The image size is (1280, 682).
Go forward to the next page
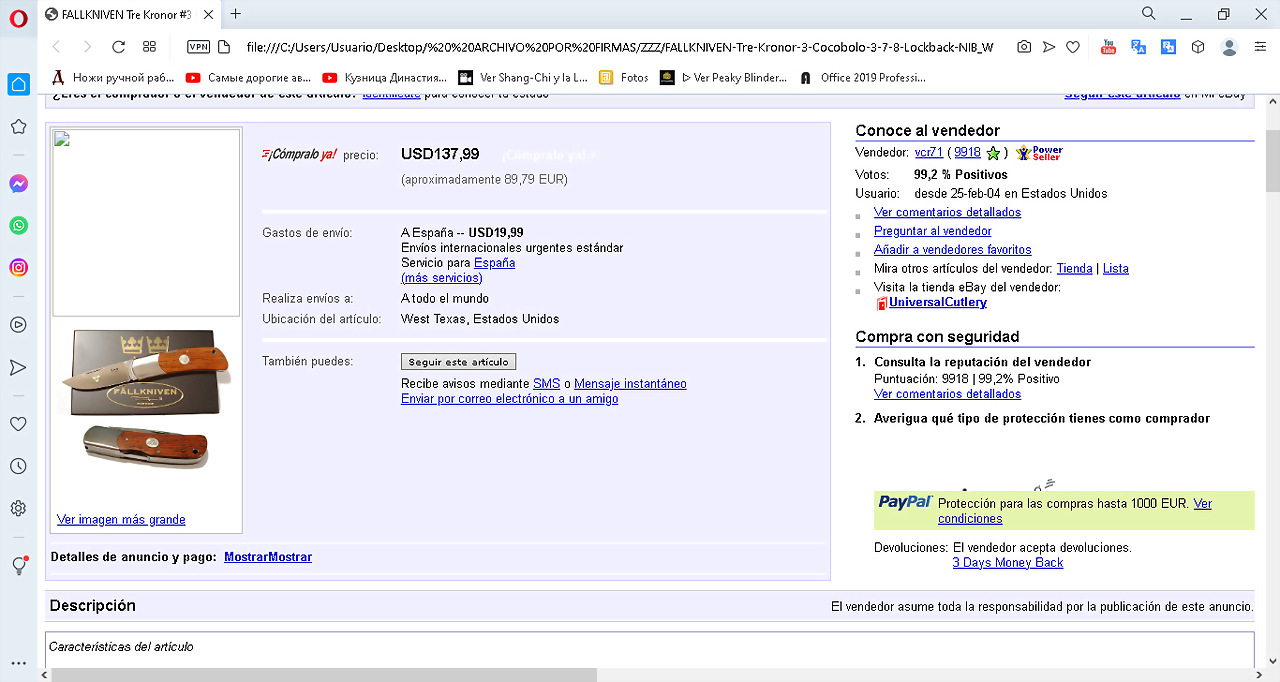click(x=87, y=47)
